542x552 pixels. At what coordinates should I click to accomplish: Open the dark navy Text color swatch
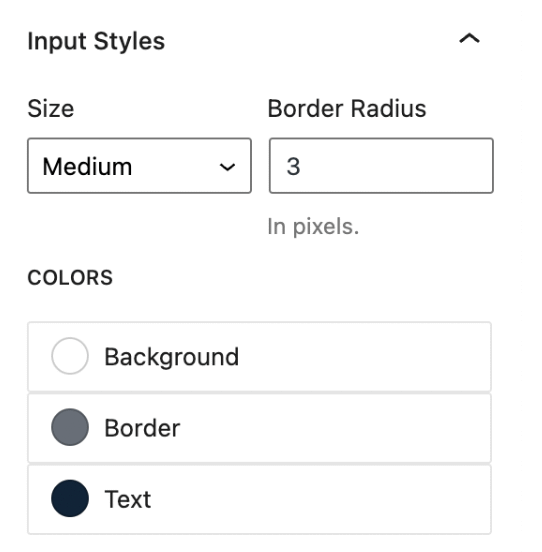click(70, 498)
